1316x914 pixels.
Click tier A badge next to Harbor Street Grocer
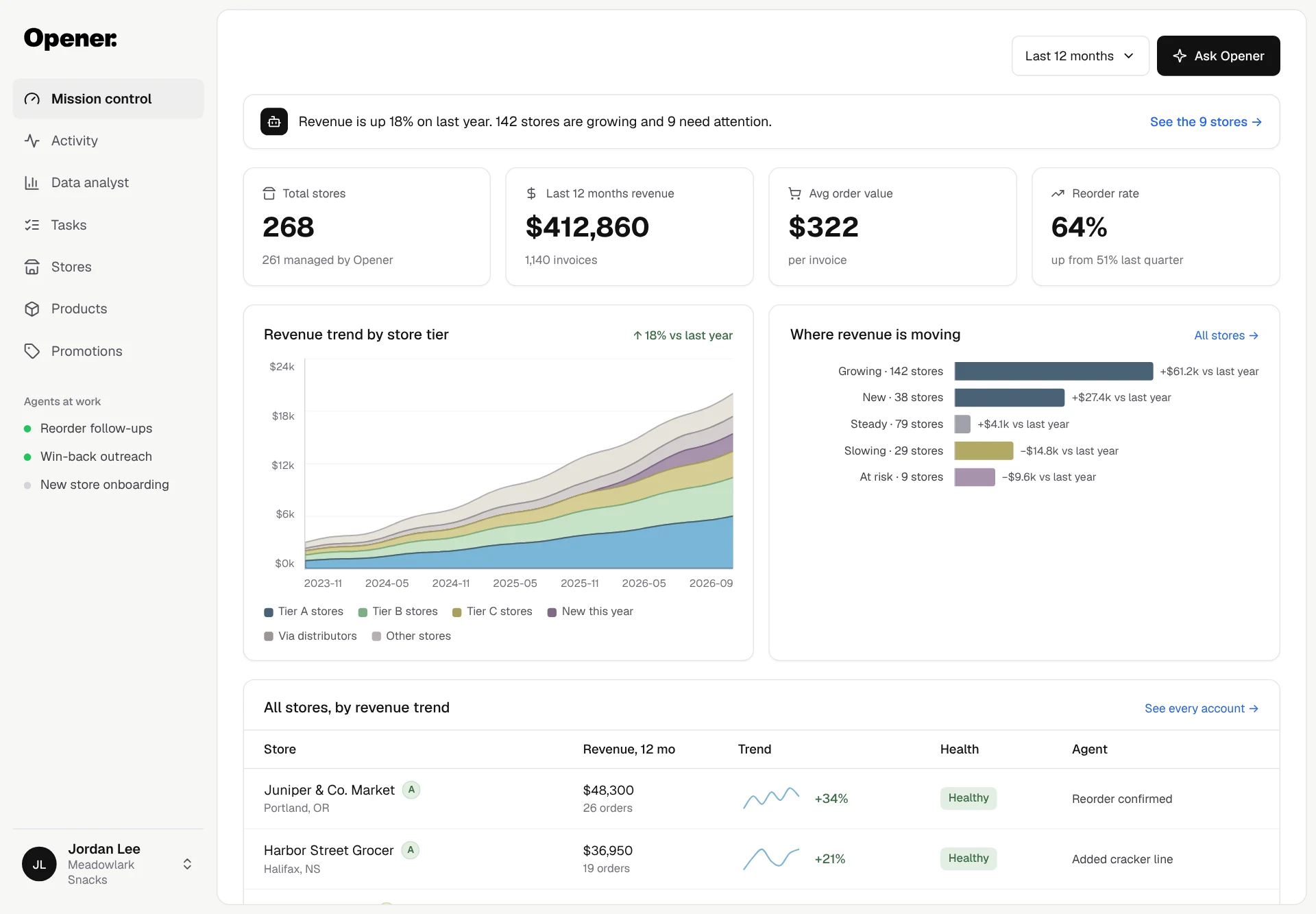pyautogui.click(x=411, y=850)
